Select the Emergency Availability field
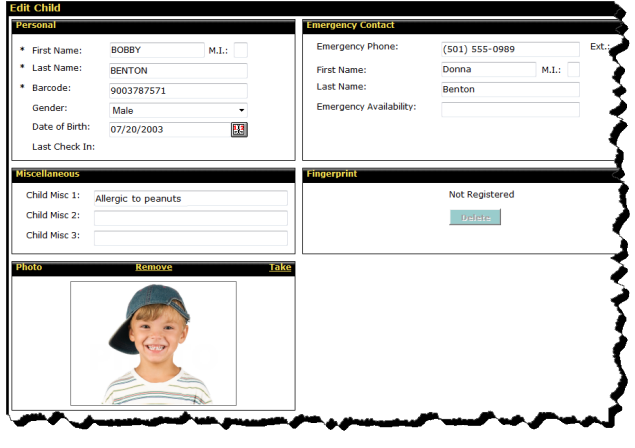 tap(509, 109)
